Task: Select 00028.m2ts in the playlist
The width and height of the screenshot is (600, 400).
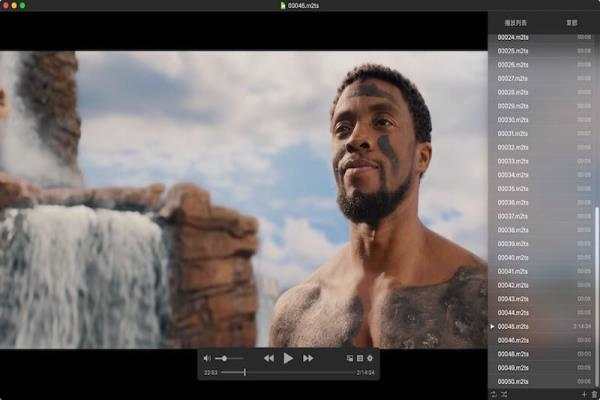Action: 541,92
